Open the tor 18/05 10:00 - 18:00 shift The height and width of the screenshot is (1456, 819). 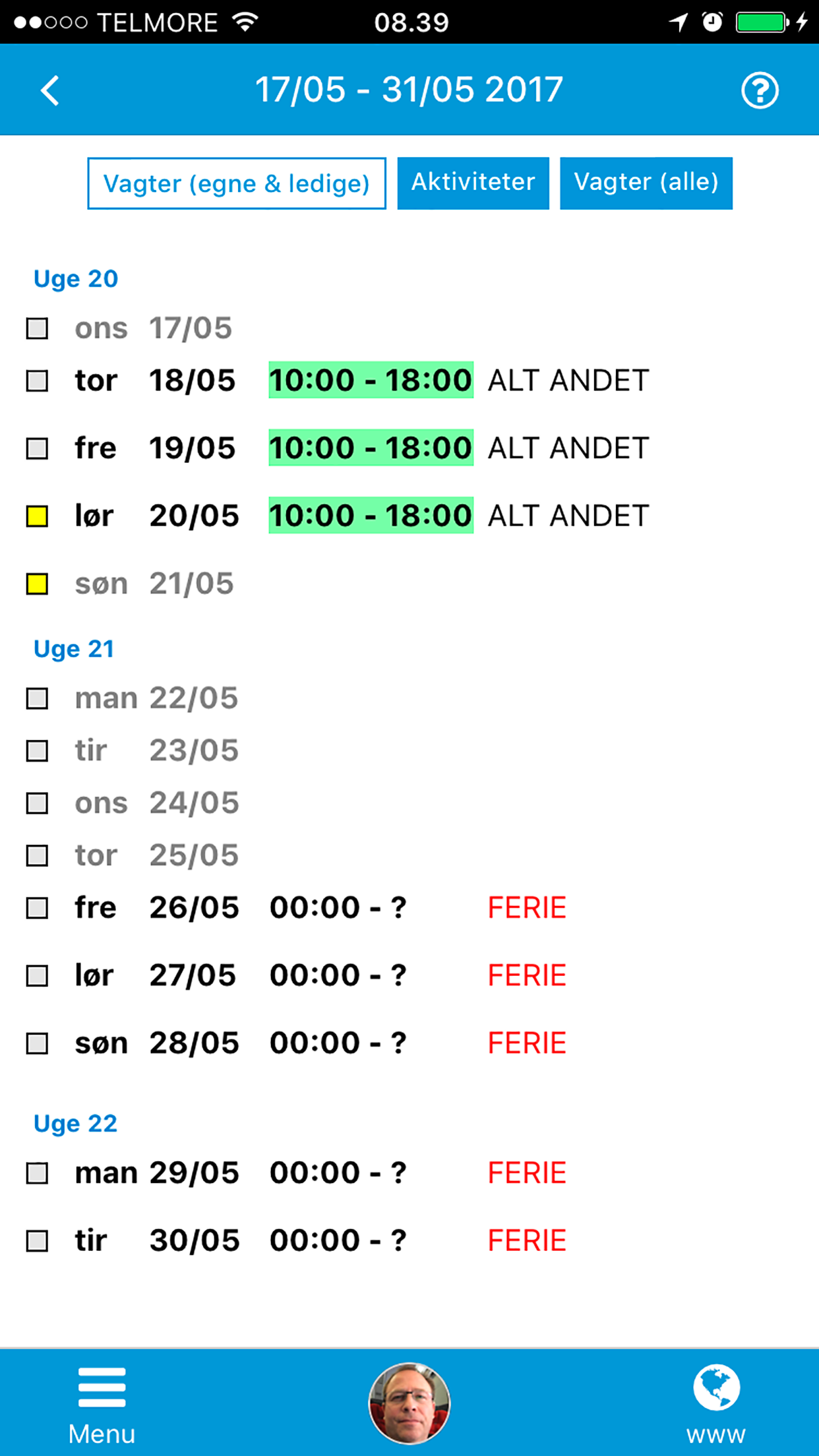371,380
